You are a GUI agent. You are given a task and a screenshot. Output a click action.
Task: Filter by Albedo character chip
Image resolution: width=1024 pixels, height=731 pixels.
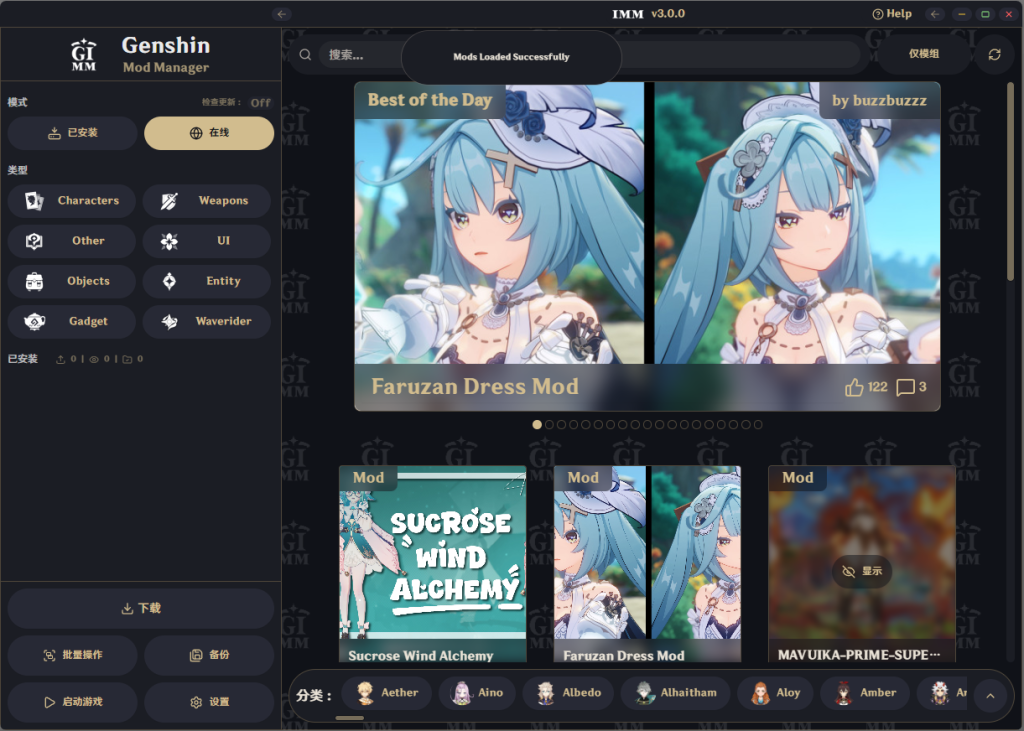coord(569,693)
